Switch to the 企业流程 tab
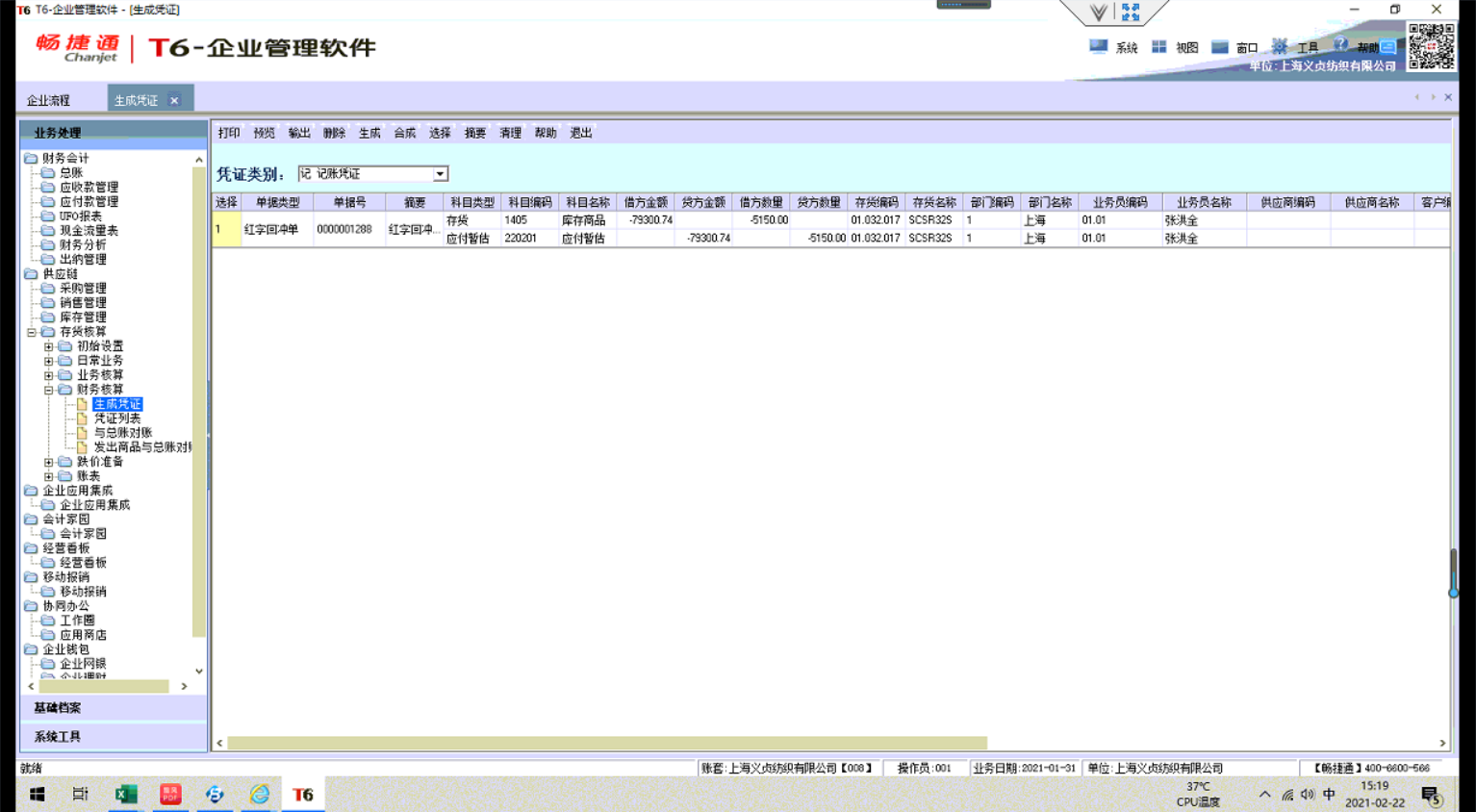1476x812 pixels. 48,100
